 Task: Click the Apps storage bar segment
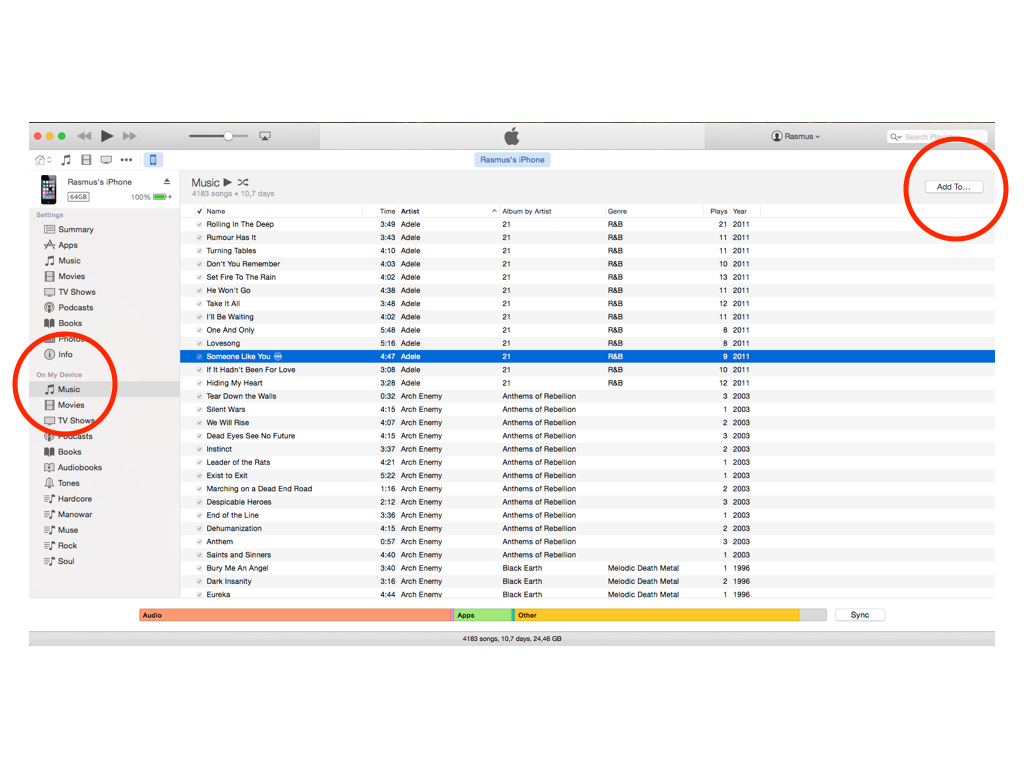point(483,615)
